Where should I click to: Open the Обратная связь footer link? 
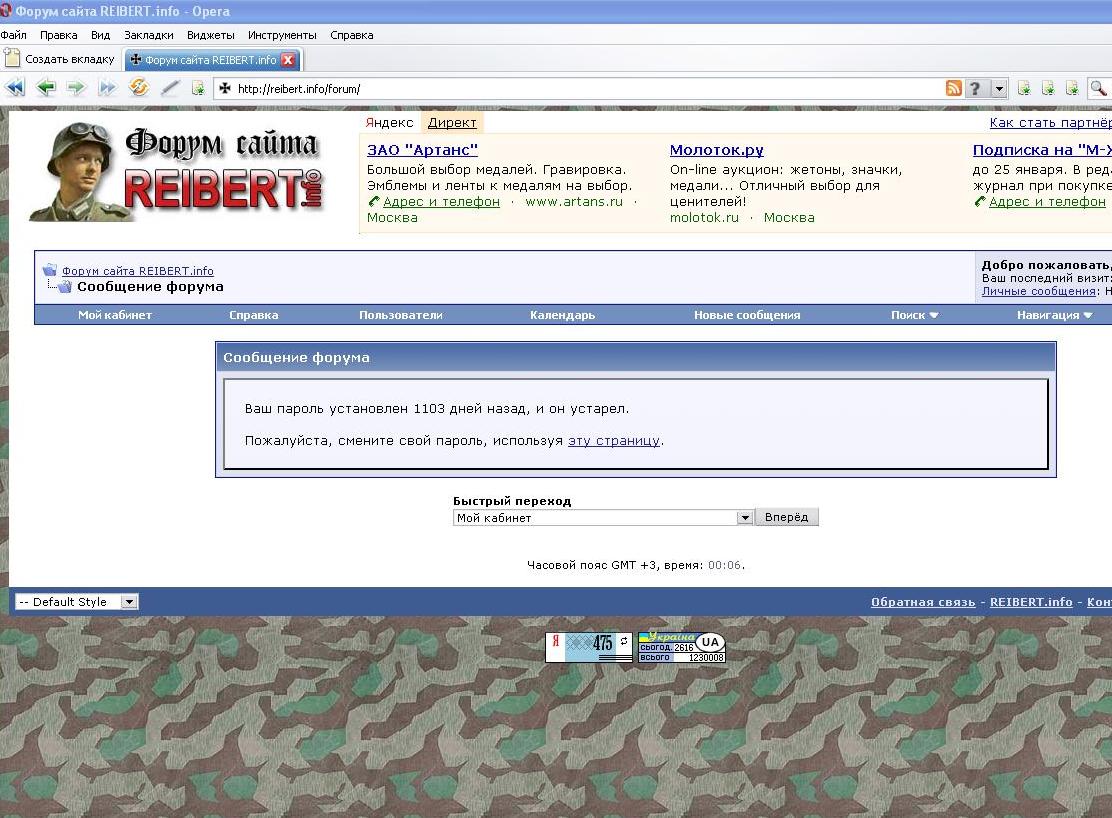pos(923,602)
